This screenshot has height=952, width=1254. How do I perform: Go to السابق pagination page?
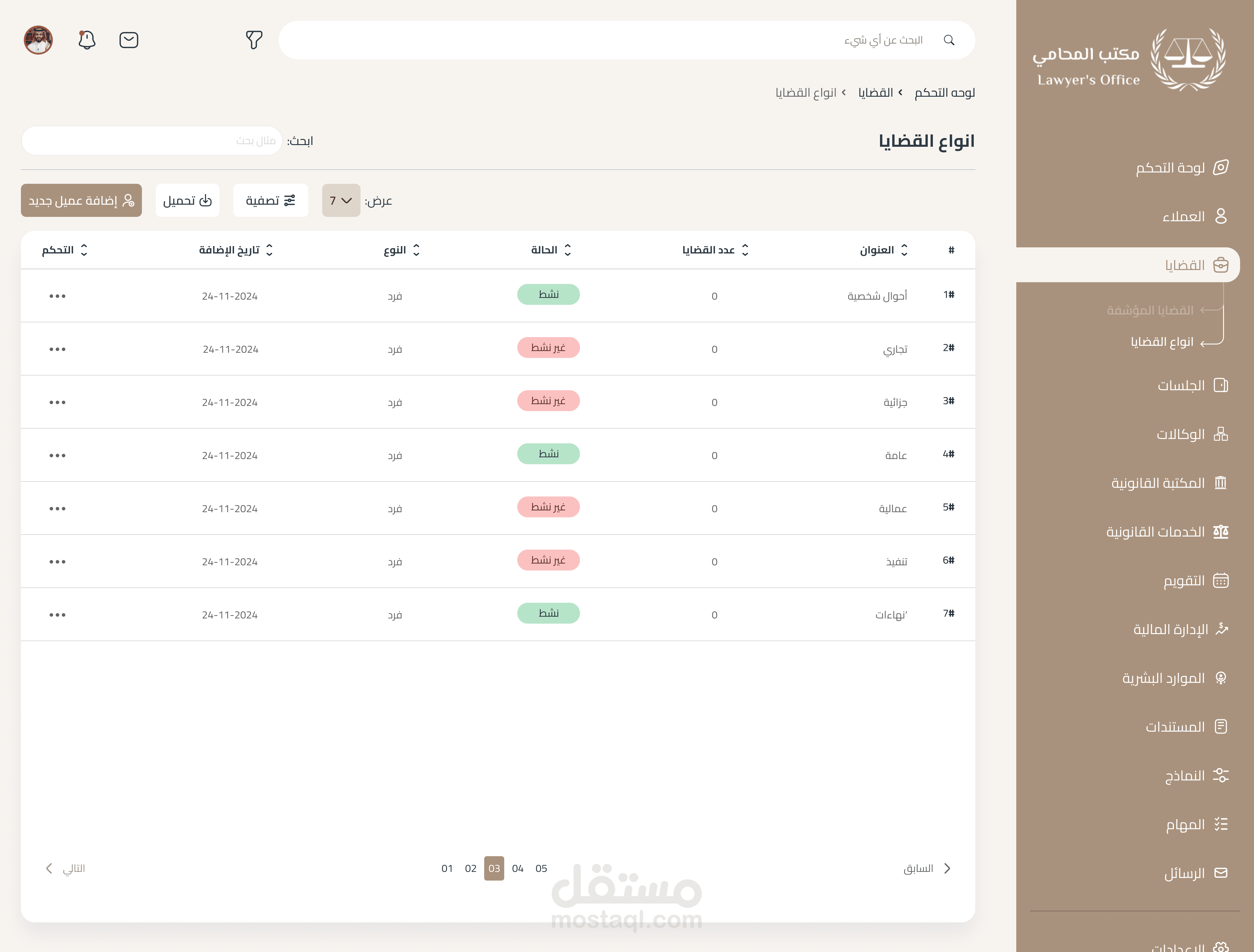point(927,869)
